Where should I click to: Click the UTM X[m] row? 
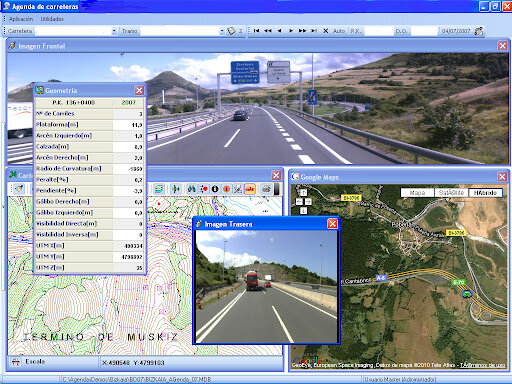click(89, 246)
